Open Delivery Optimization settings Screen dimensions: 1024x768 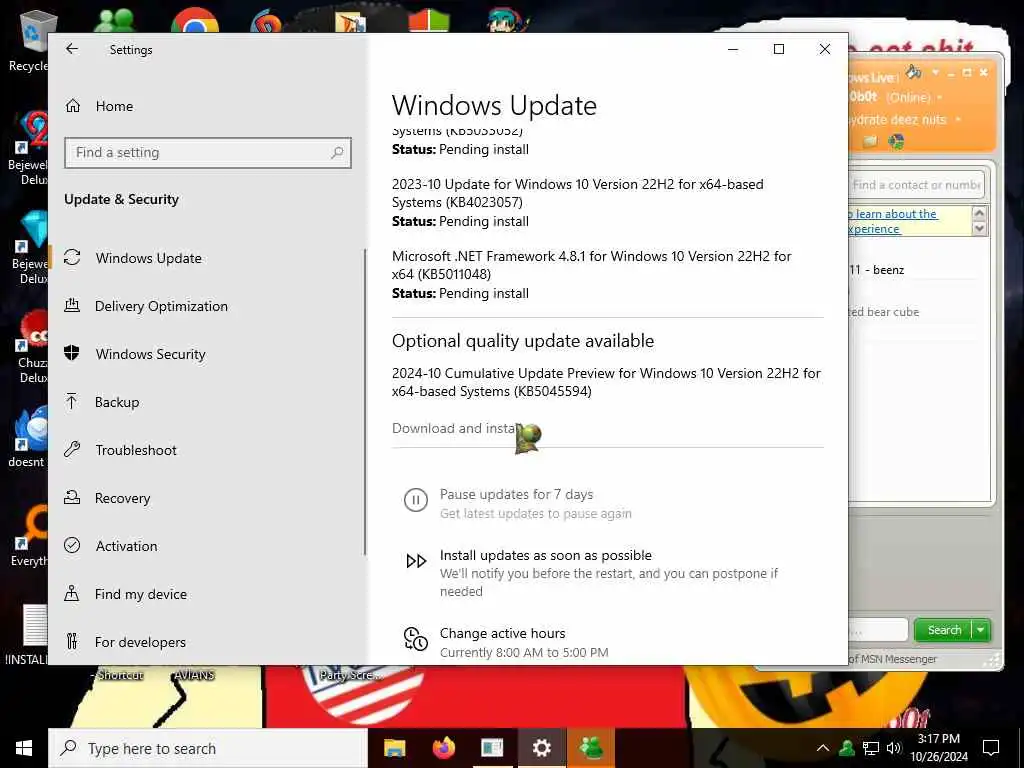[161, 306]
